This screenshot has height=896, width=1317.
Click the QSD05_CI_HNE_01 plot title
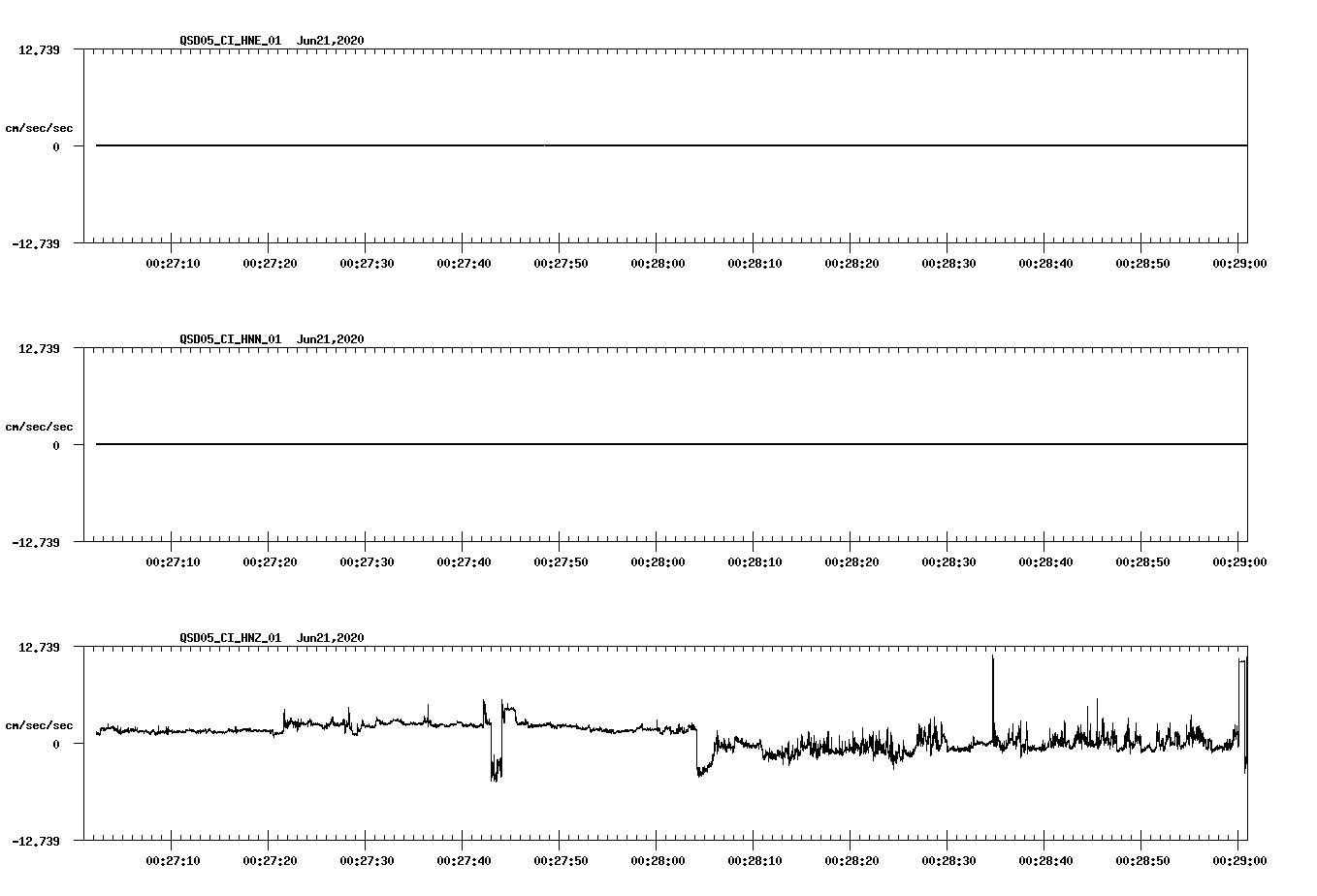click(x=272, y=41)
